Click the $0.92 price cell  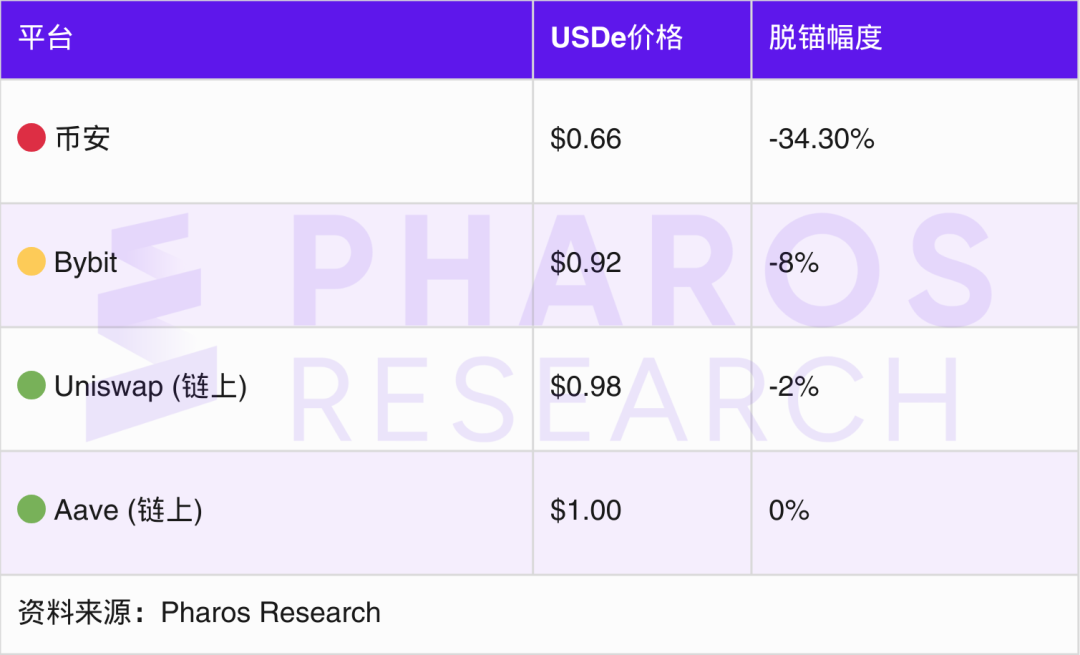click(586, 262)
